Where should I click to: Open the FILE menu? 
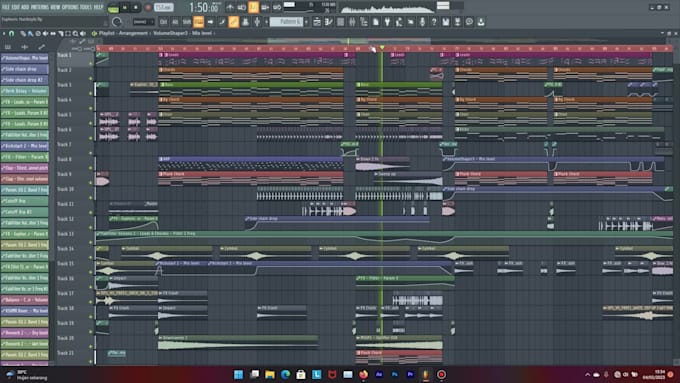point(6,7)
